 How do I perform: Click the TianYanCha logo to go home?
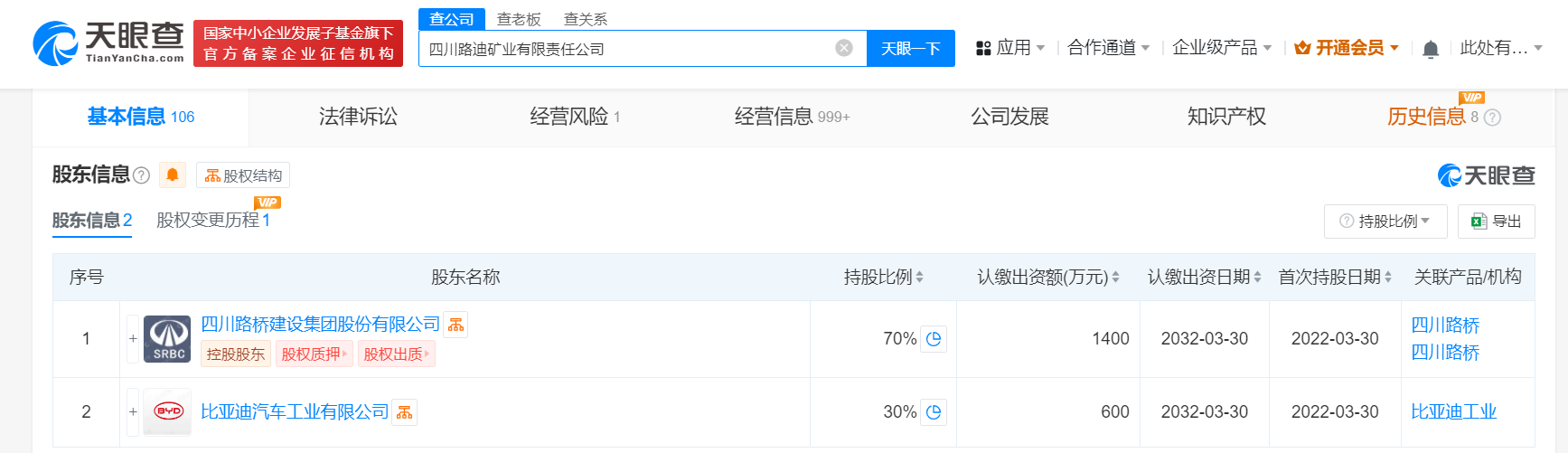point(108,42)
